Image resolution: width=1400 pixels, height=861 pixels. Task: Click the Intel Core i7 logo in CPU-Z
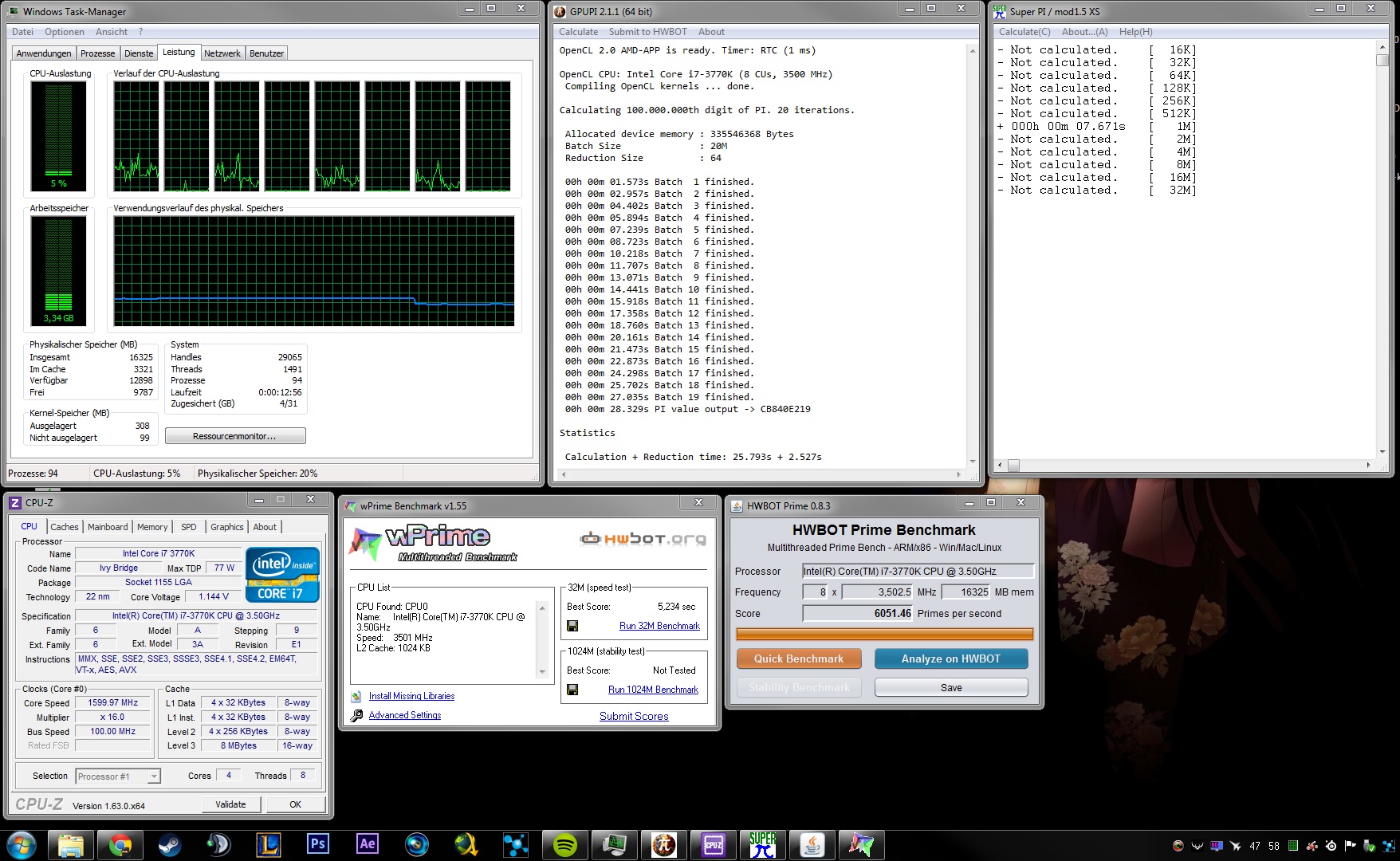click(282, 574)
